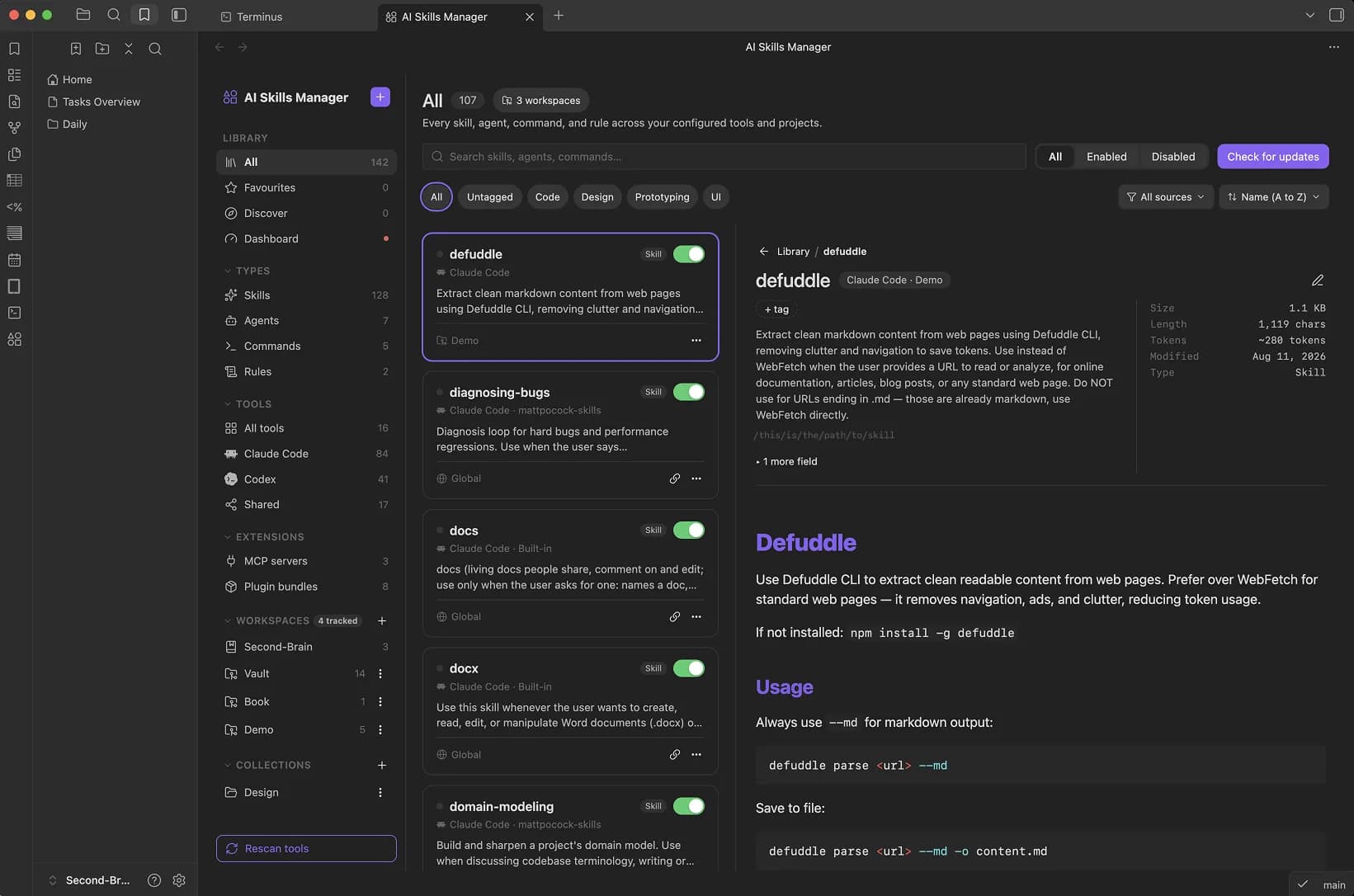Add a new collection with the plus icon
Screen dimensions: 1354x896
[382, 765]
